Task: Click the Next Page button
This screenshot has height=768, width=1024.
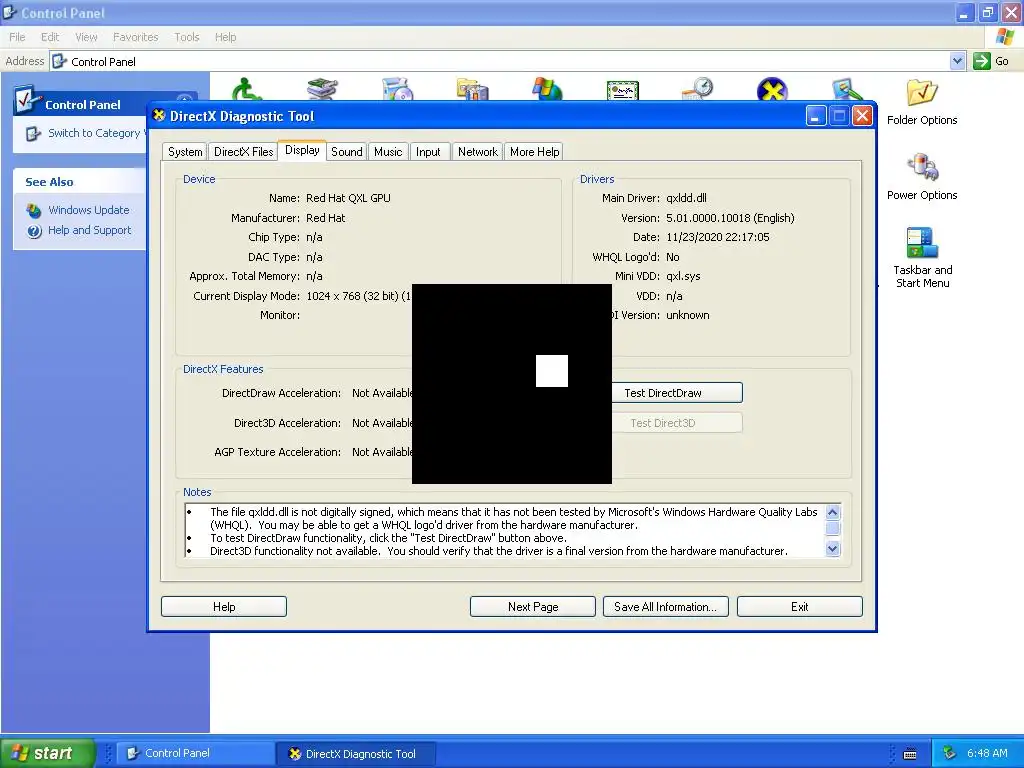Action: (x=533, y=607)
